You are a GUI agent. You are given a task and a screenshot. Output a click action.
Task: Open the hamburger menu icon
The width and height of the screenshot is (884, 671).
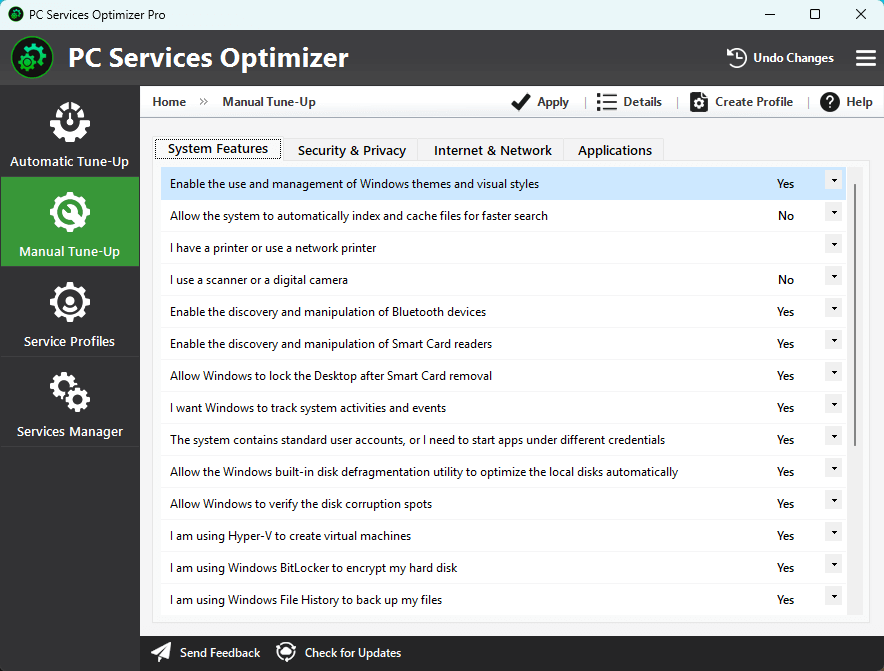tap(866, 58)
